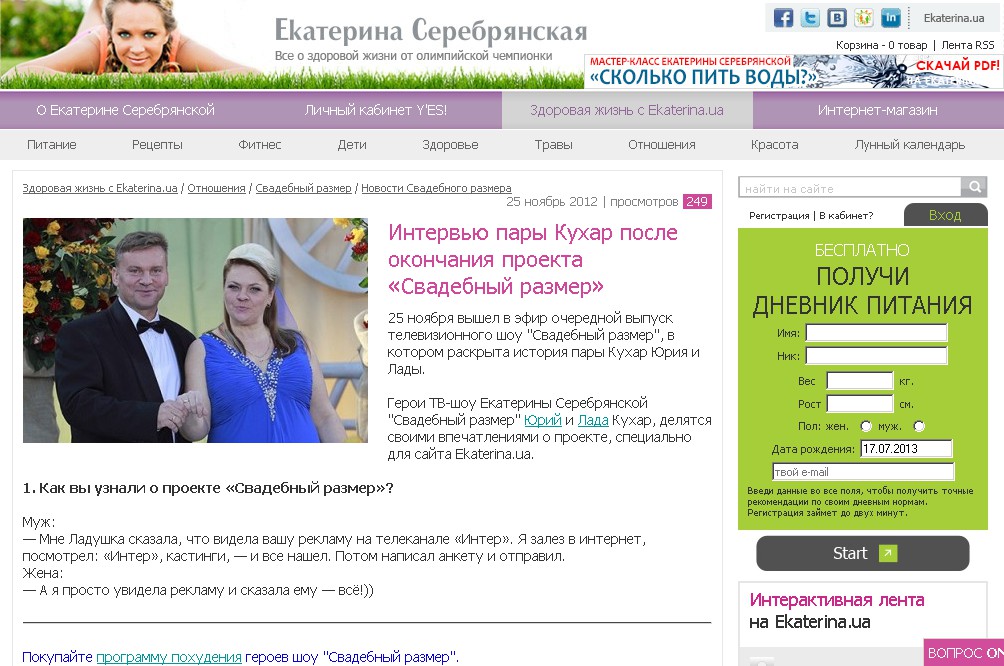The width and height of the screenshot is (1004, 666).
Task: Focus the найти на сайте search field
Action: pos(850,187)
